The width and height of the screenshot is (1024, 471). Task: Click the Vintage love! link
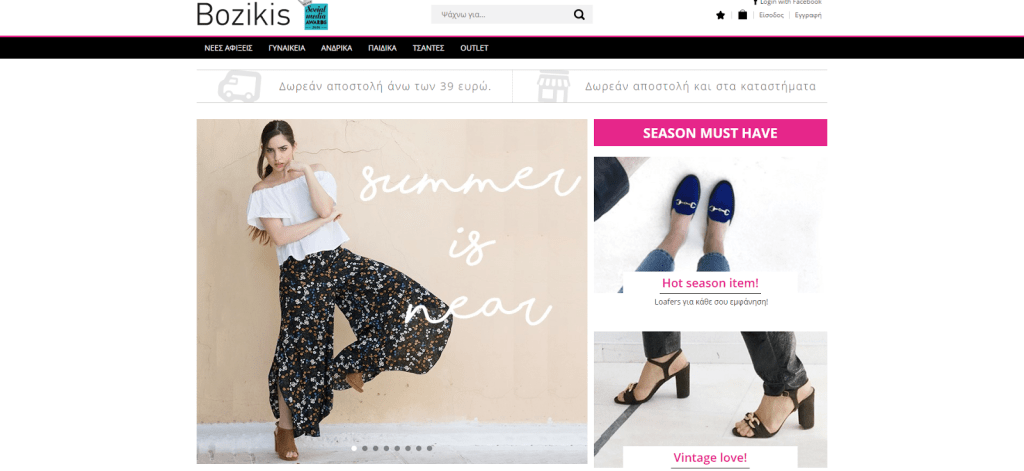pyautogui.click(x=709, y=458)
